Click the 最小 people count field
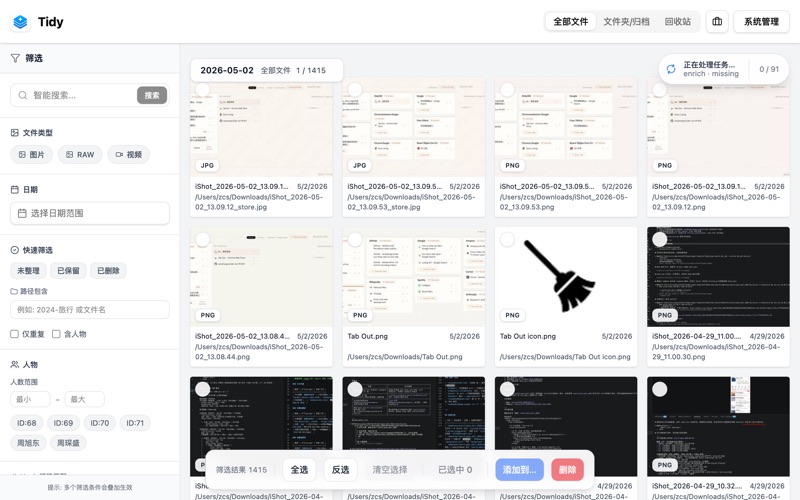800x500 pixels. tap(30, 399)
